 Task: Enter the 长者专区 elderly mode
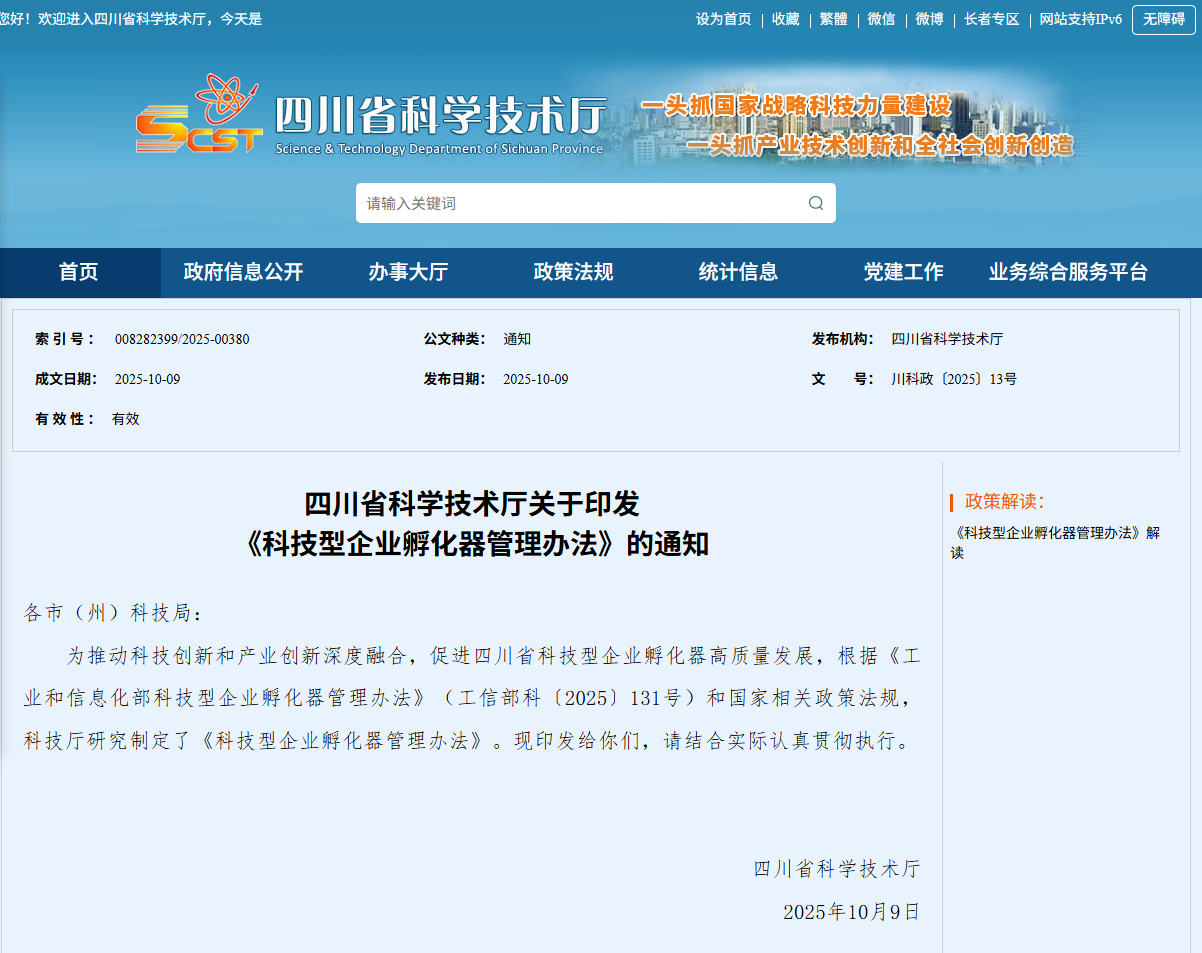click(x=991, y=19)
